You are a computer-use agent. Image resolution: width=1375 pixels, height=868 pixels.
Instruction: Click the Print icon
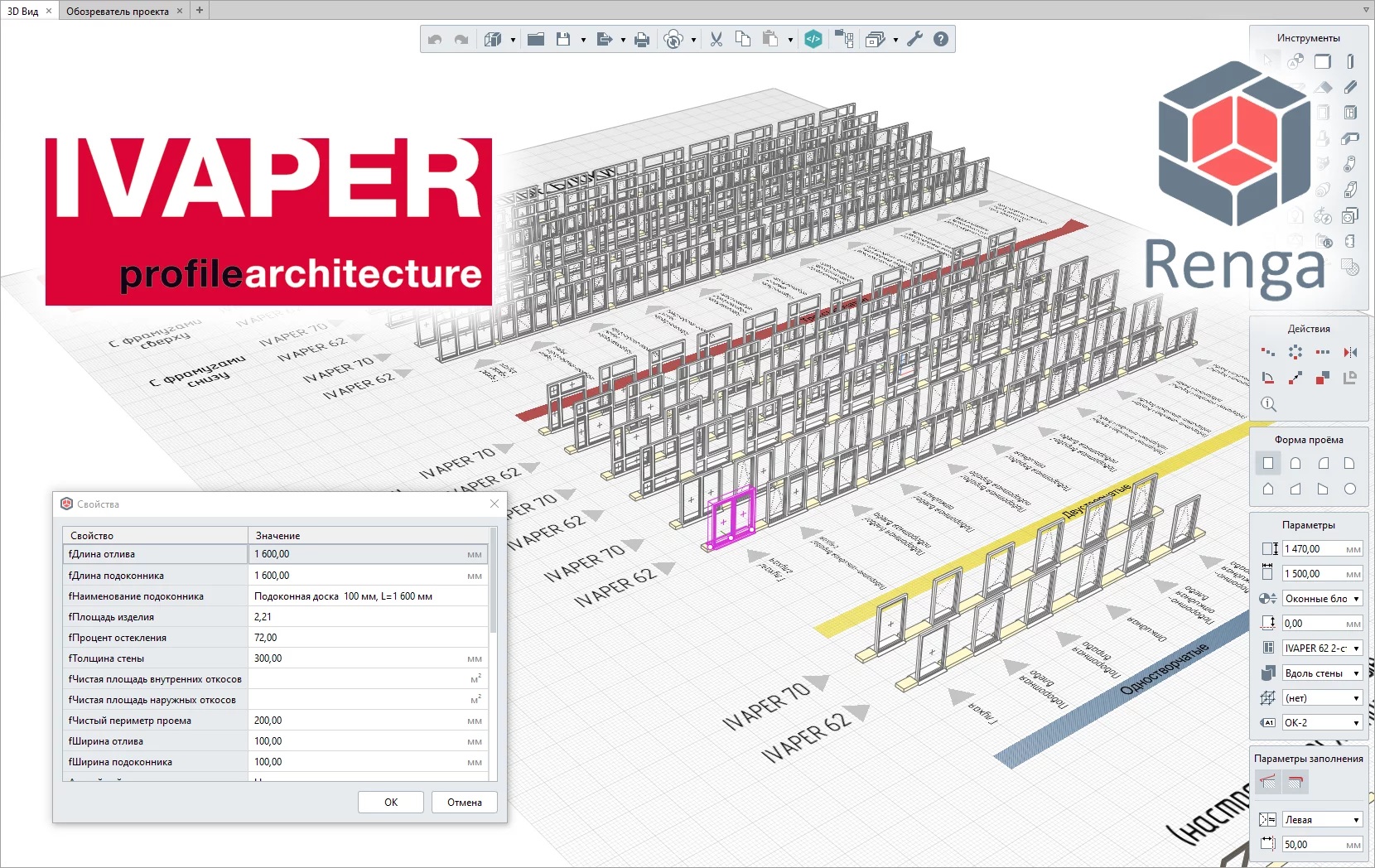642,39
